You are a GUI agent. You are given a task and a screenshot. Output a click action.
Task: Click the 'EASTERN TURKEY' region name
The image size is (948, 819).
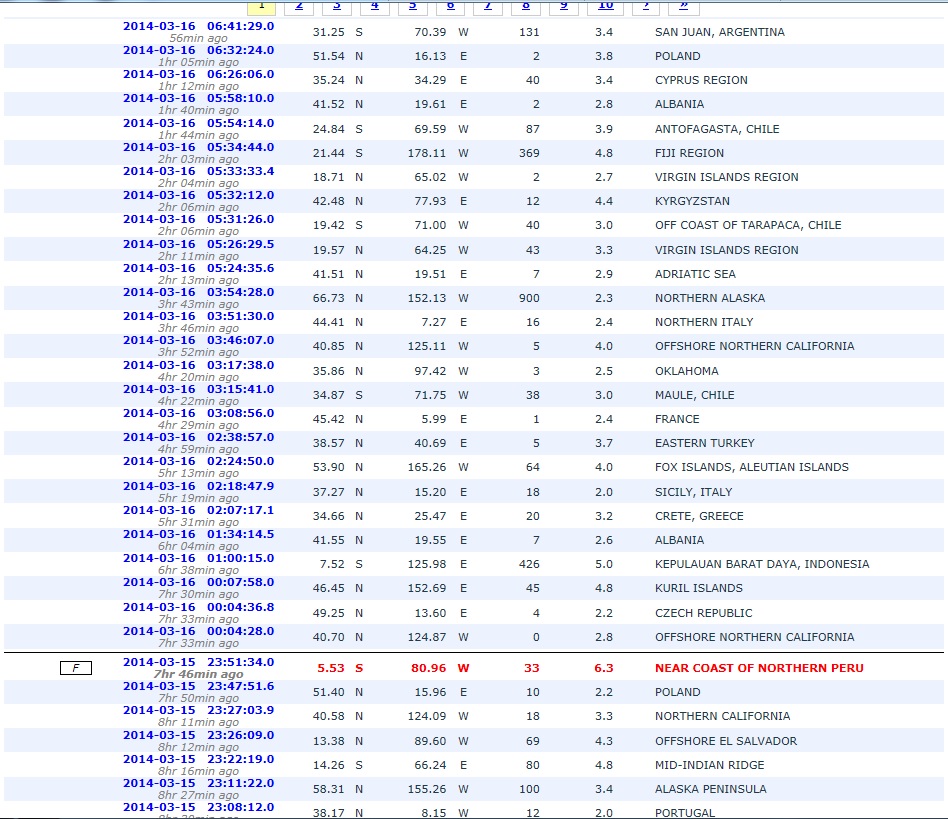click(705, 444)
